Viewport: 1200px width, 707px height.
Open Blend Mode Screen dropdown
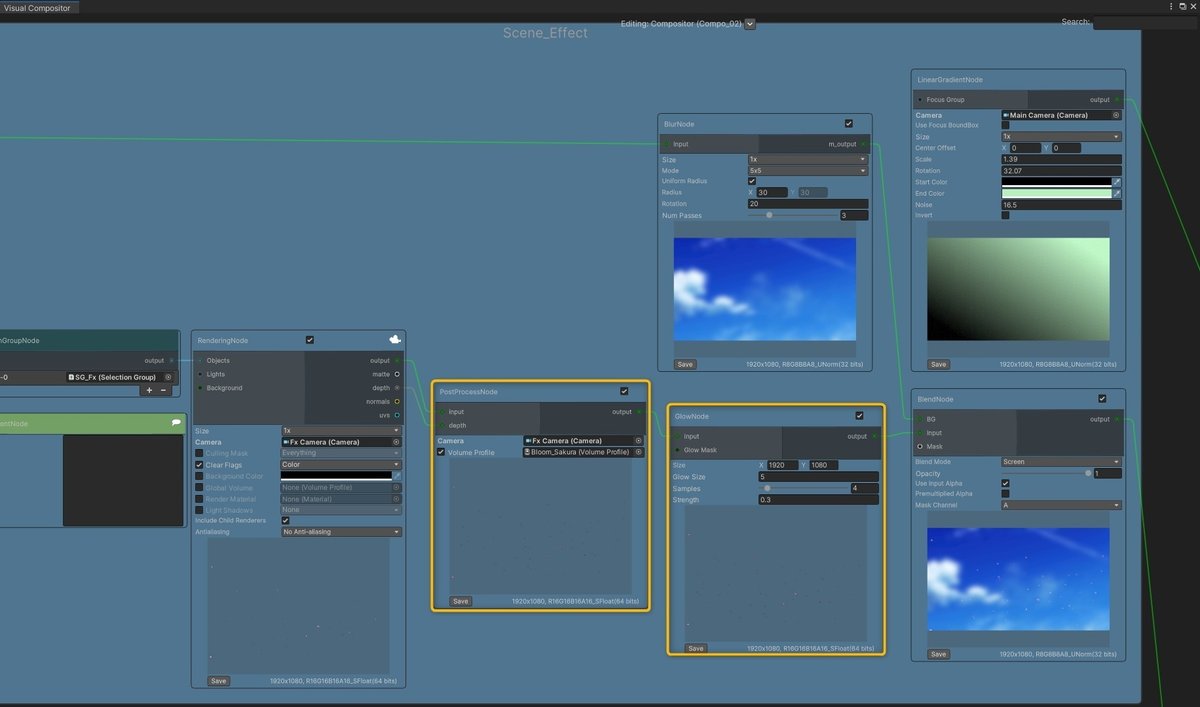click(x=1061, y=462)
